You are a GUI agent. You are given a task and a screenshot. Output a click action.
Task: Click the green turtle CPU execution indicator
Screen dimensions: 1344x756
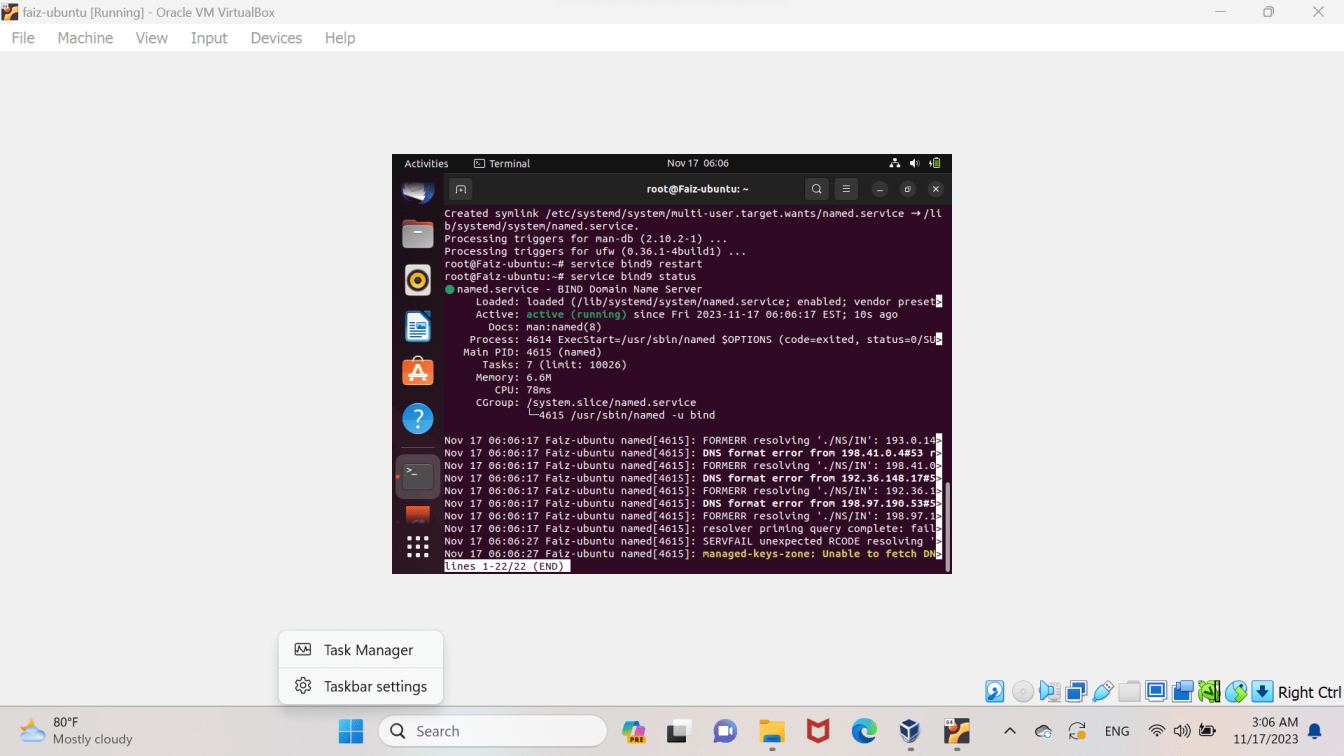coord(1209,691)
